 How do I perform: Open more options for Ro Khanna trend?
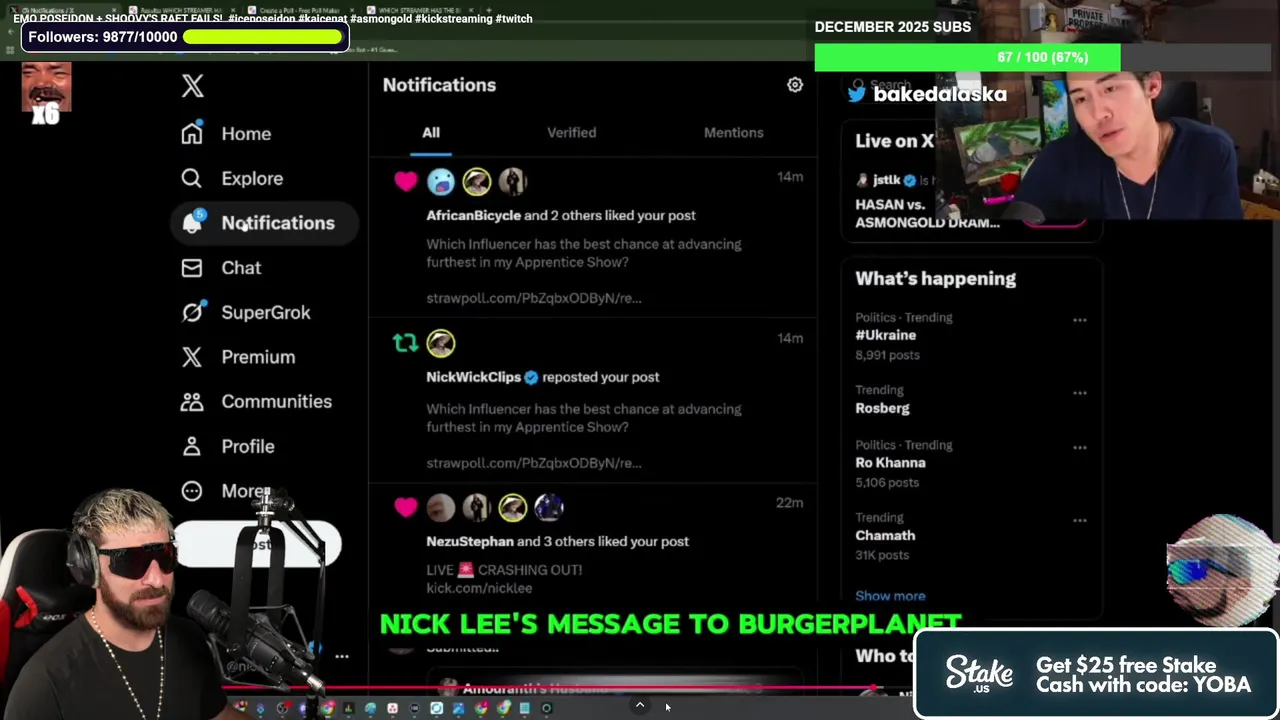1079,448
